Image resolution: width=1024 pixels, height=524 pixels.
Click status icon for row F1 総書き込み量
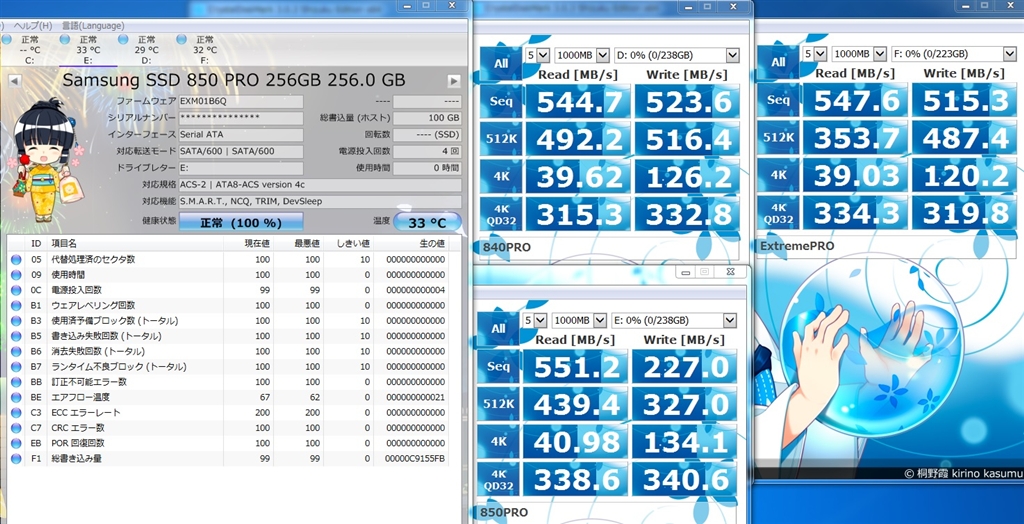pos(16,459)
